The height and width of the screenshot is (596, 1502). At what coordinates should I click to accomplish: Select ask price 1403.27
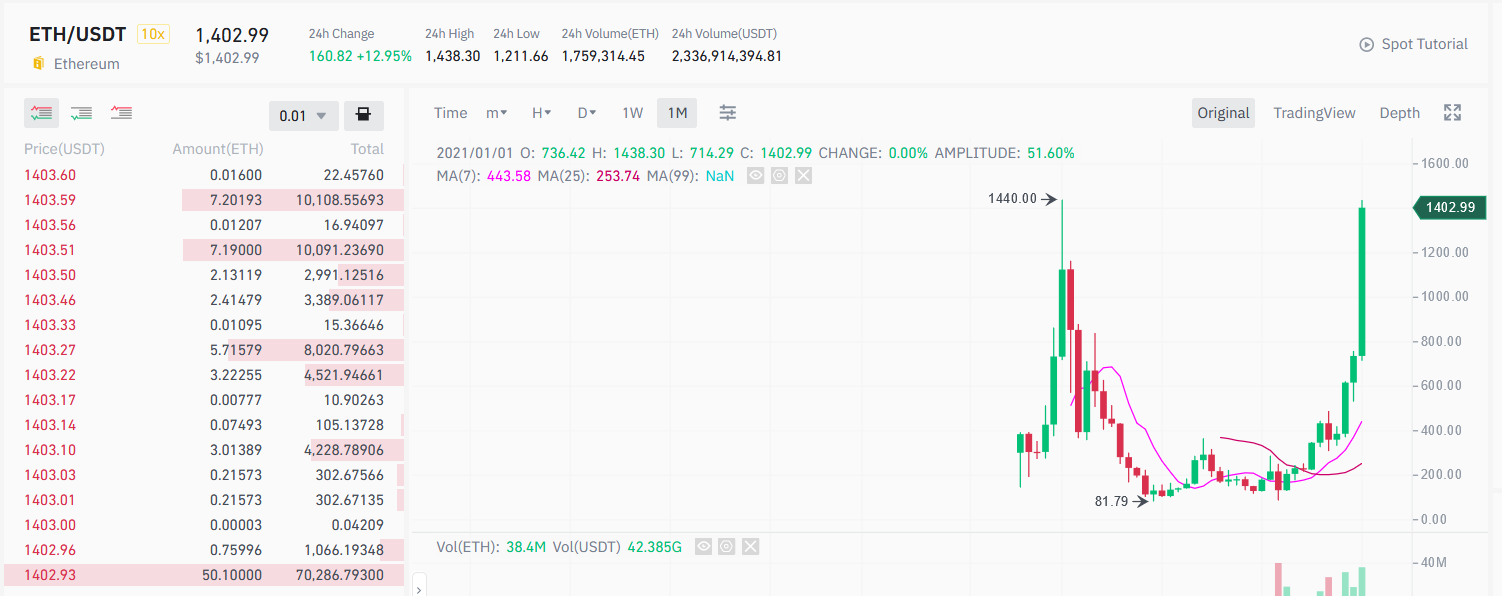click(x=49, y=350)
